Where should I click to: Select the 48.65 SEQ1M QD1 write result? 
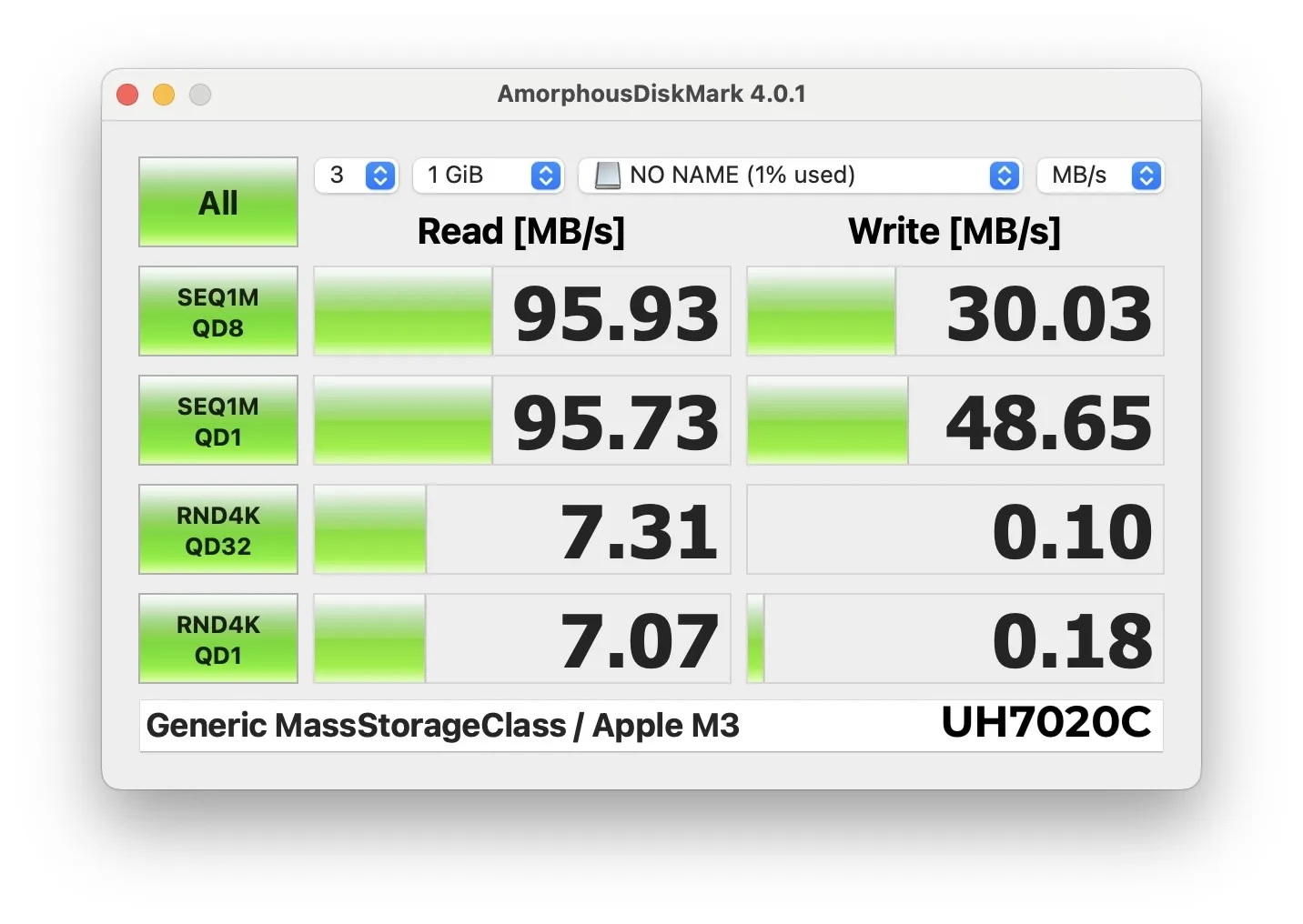coord(955,420)
